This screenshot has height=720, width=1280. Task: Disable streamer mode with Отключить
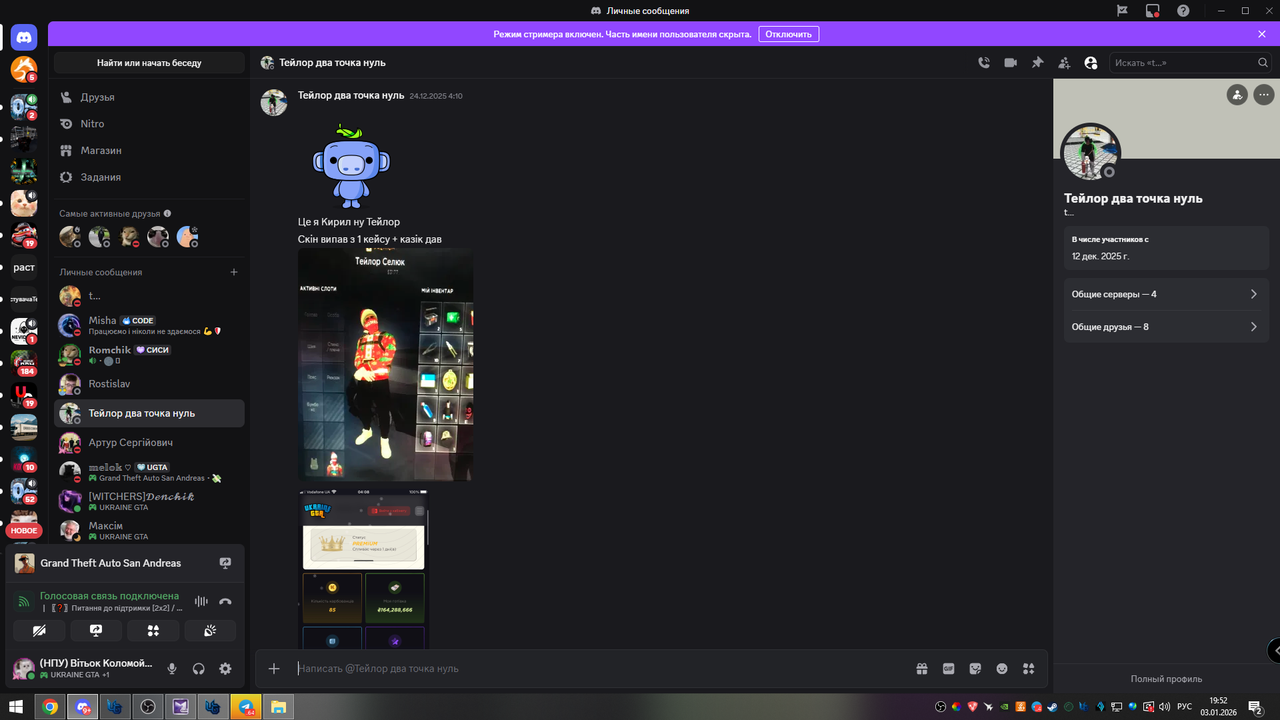tap(789, 34)
